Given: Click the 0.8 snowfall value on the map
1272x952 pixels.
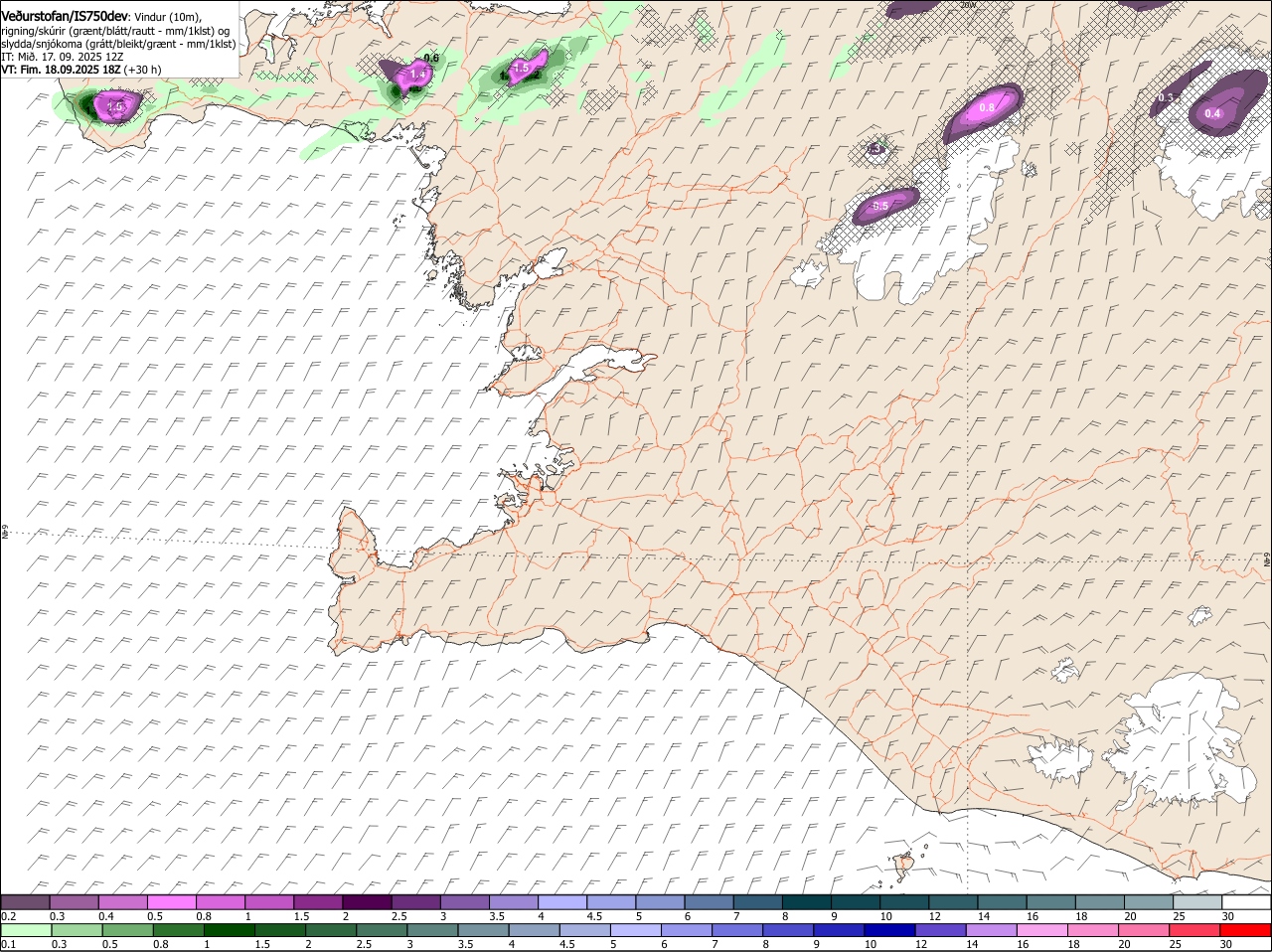Looking at the screenshot, I should (x=987, y=107).
